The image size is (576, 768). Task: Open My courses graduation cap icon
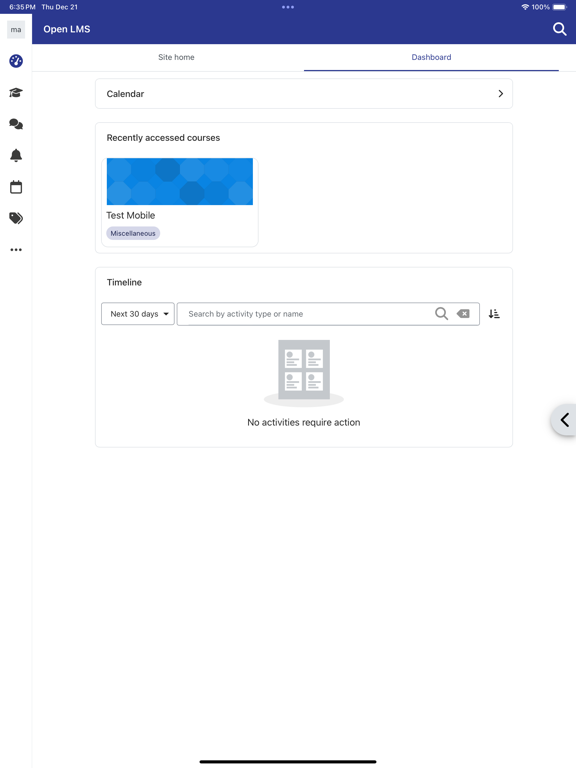pyautogui.click(x=16, y=93)
